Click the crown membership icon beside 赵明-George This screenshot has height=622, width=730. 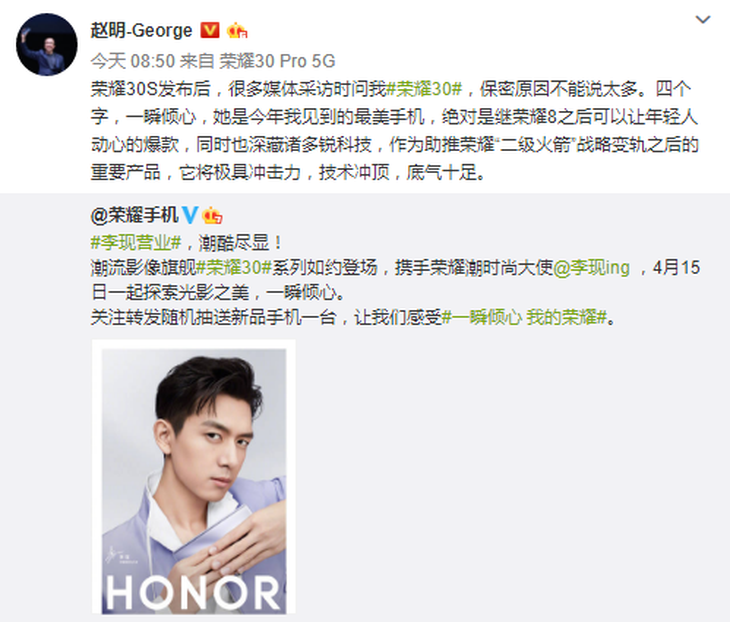click(237, 31)
